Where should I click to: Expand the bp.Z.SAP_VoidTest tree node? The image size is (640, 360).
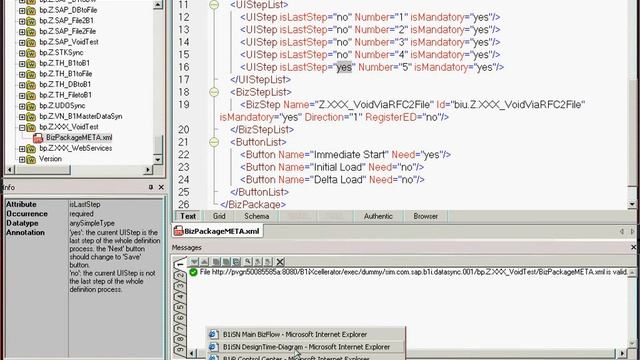(x=22, y=42)
